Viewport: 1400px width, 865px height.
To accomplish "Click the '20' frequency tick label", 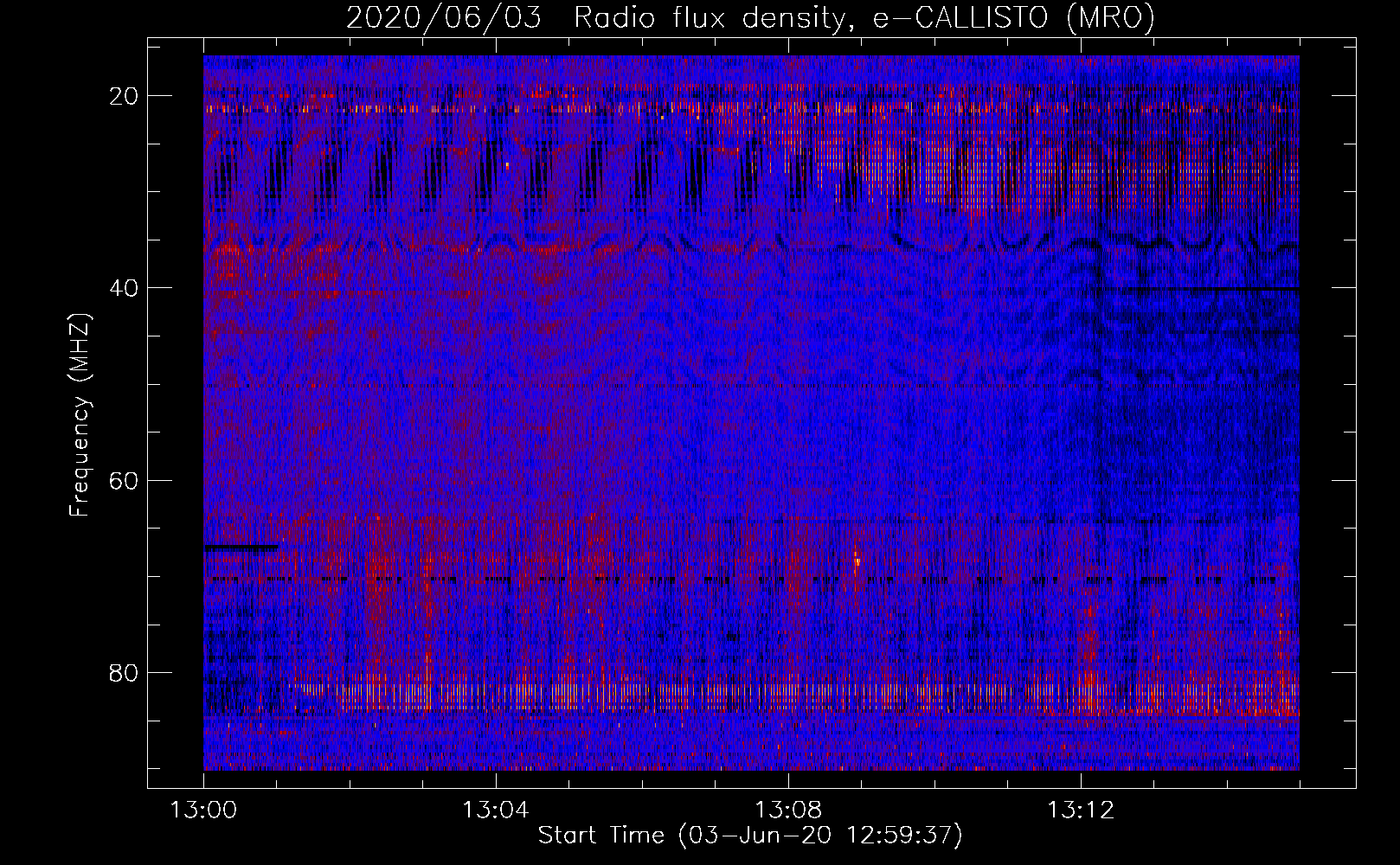I will [125, 96].
